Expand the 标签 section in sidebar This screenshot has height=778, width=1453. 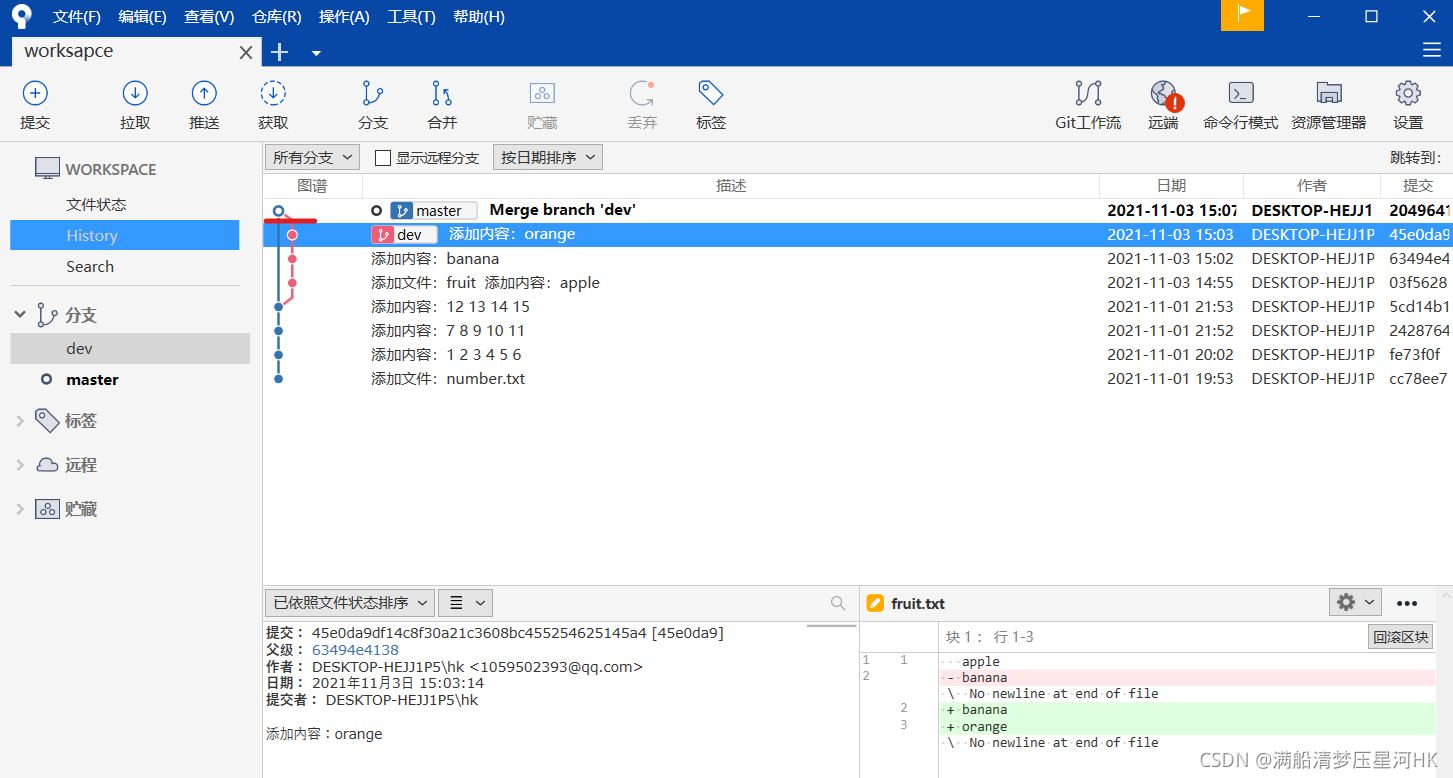19,421
